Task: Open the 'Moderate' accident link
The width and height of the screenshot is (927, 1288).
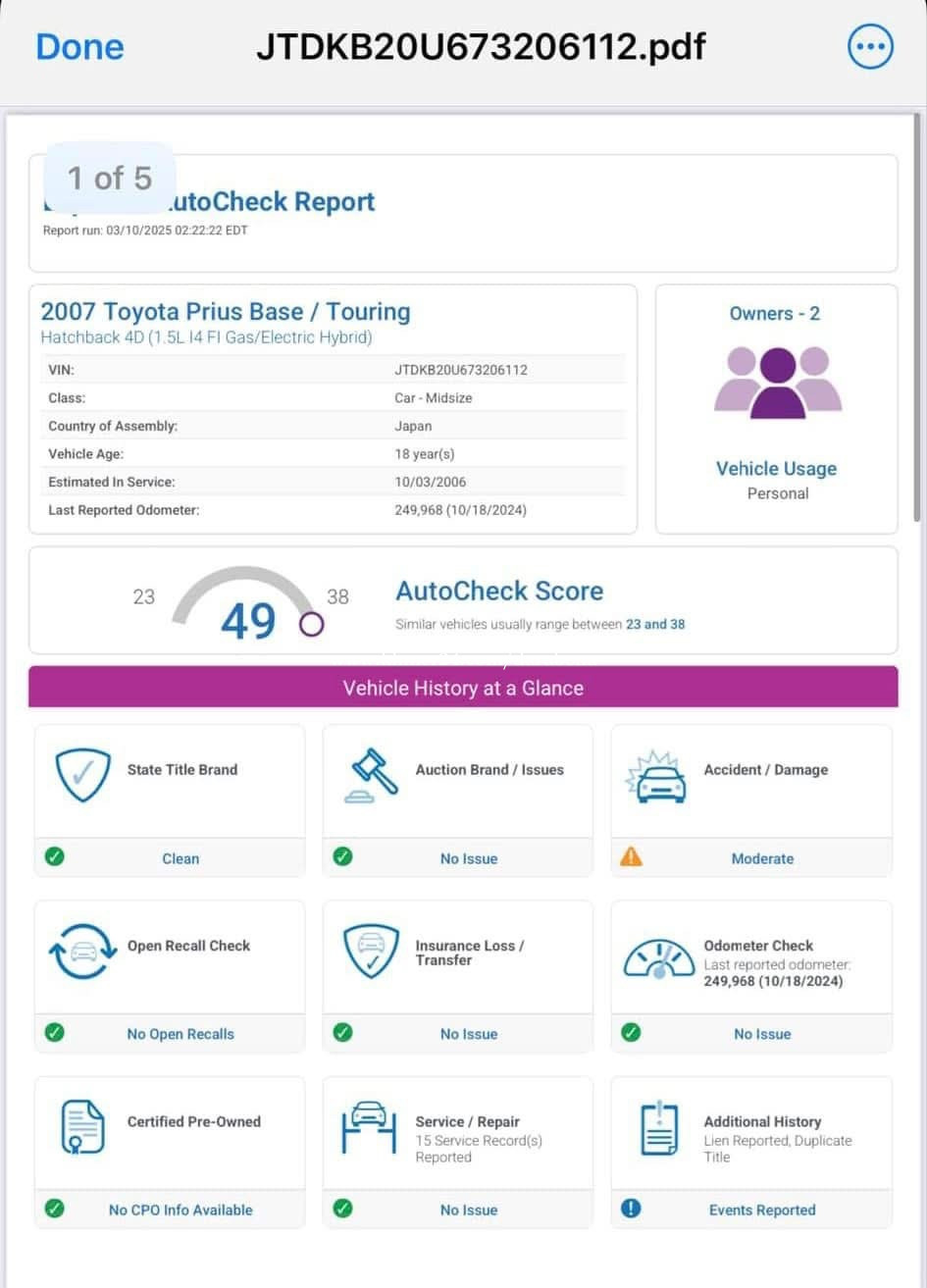Action: pyautogui.click(x=762, y=858)
